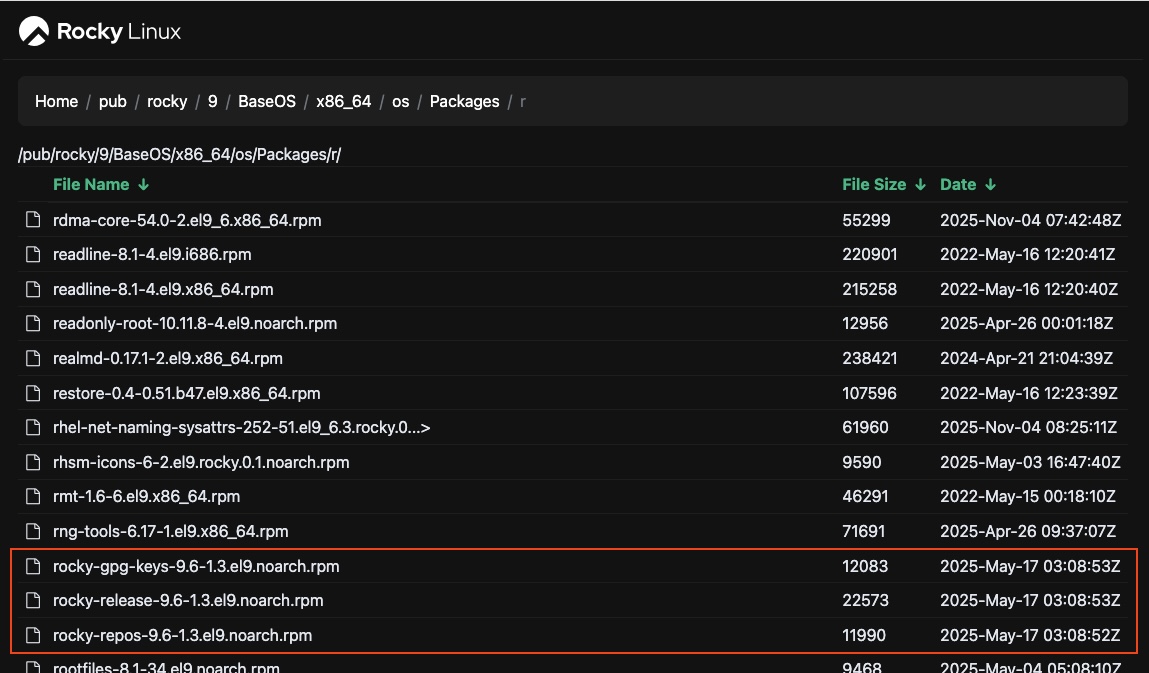Go to Home in the breadcrumb
Screen dimensions: 1149x673
(x=56, y=102)
